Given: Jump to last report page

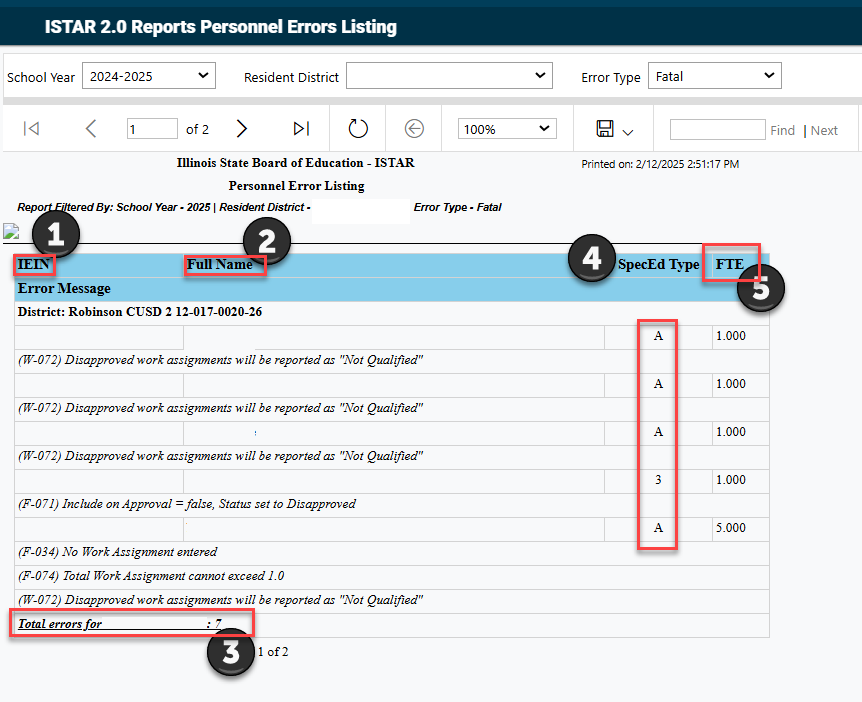Looking at the screenshot, I should pyautogui.click(x=301, y=129).
